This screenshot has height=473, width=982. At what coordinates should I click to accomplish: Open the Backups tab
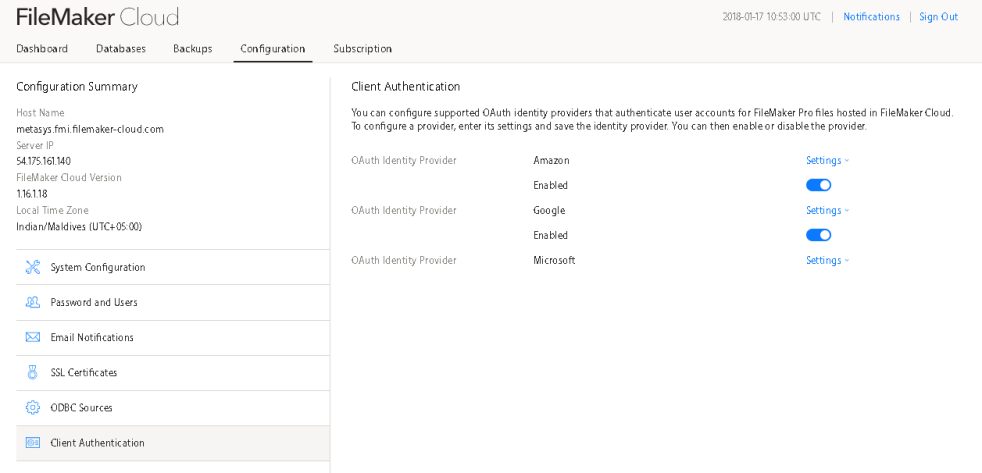pyautogui.click(x=192, y=49)
